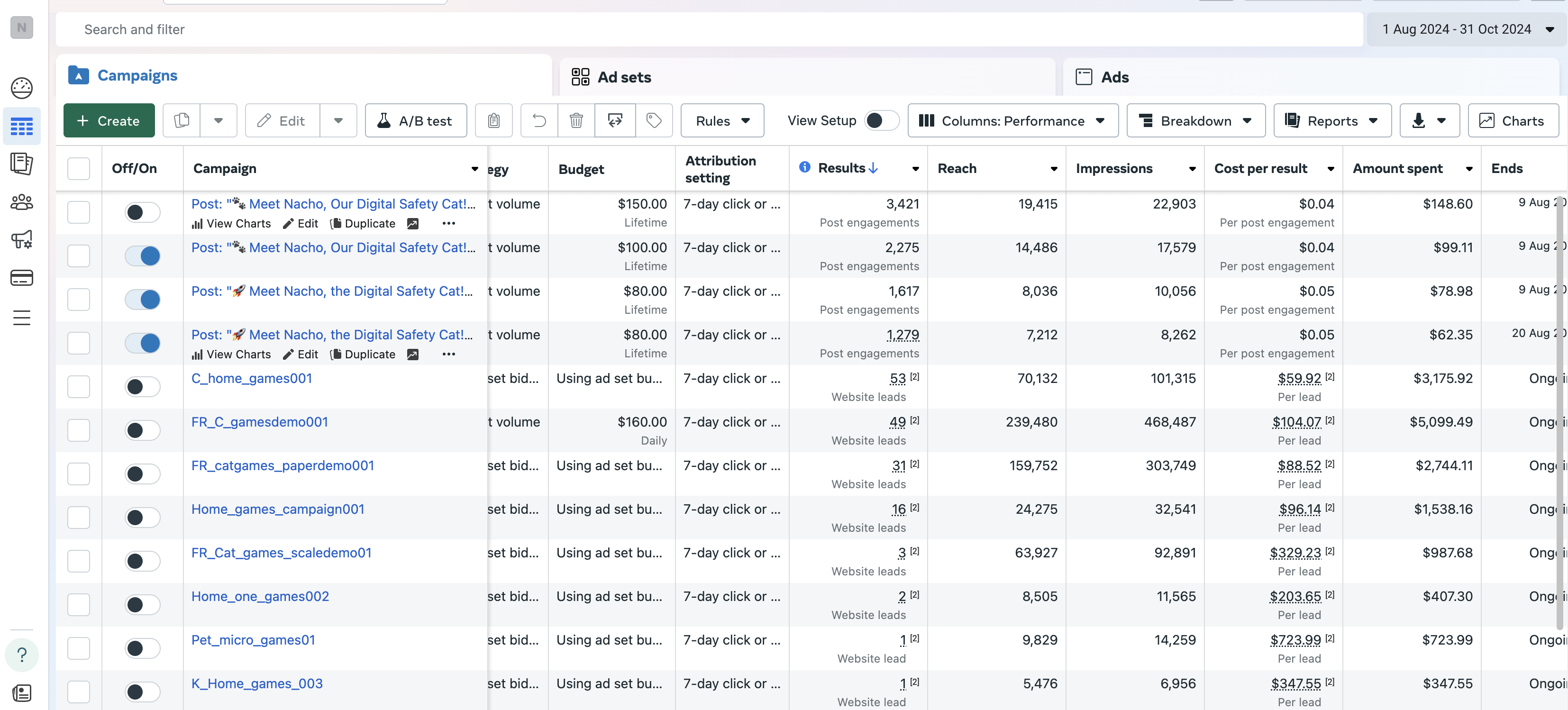Check the select-all campaigns checkbox in header
Viewport: 1568px width, 710px height.
(x=79, y=169)
